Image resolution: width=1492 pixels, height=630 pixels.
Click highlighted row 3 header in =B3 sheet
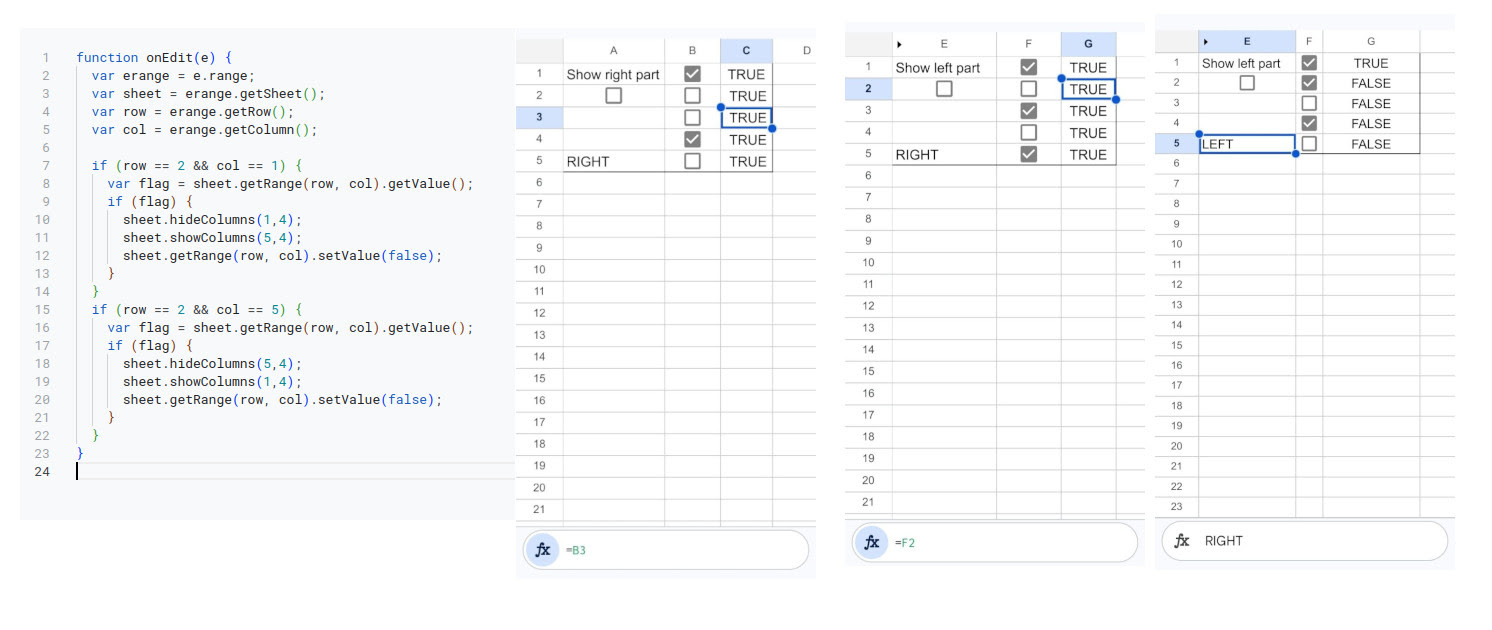coord(540,118)
